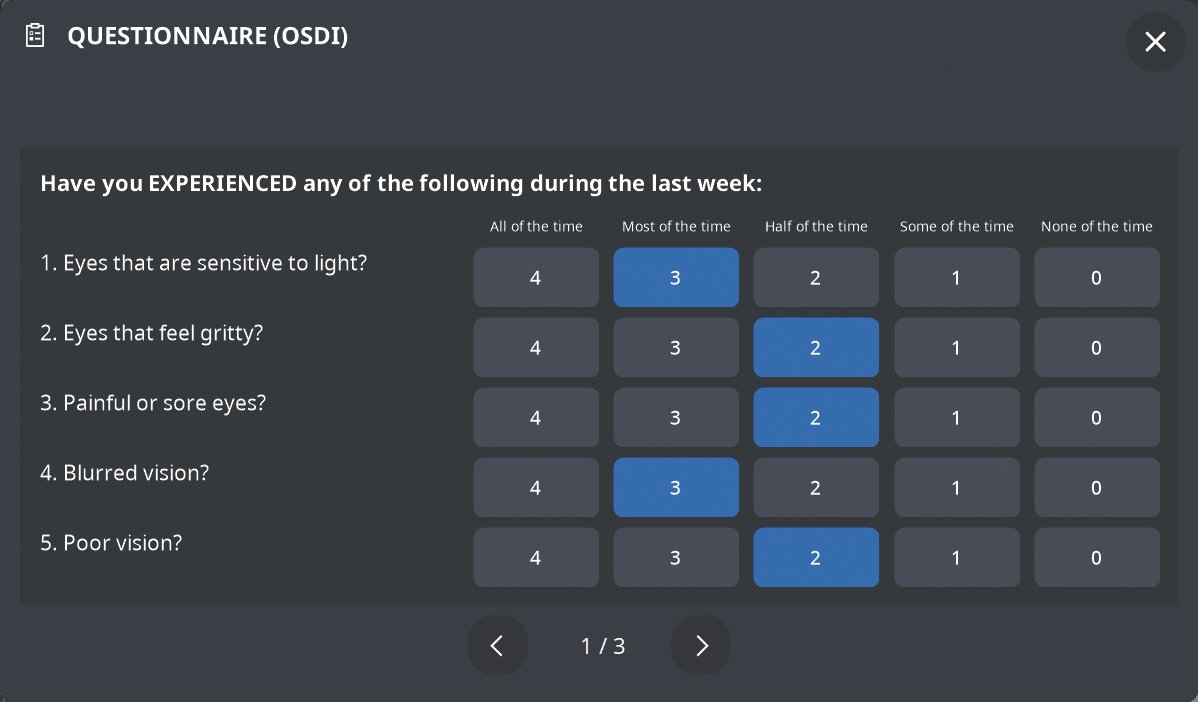Choose 3 for eyes that feel gritty
The width and height of the screenshot is (1198, 702).
(x=676, y=348)
